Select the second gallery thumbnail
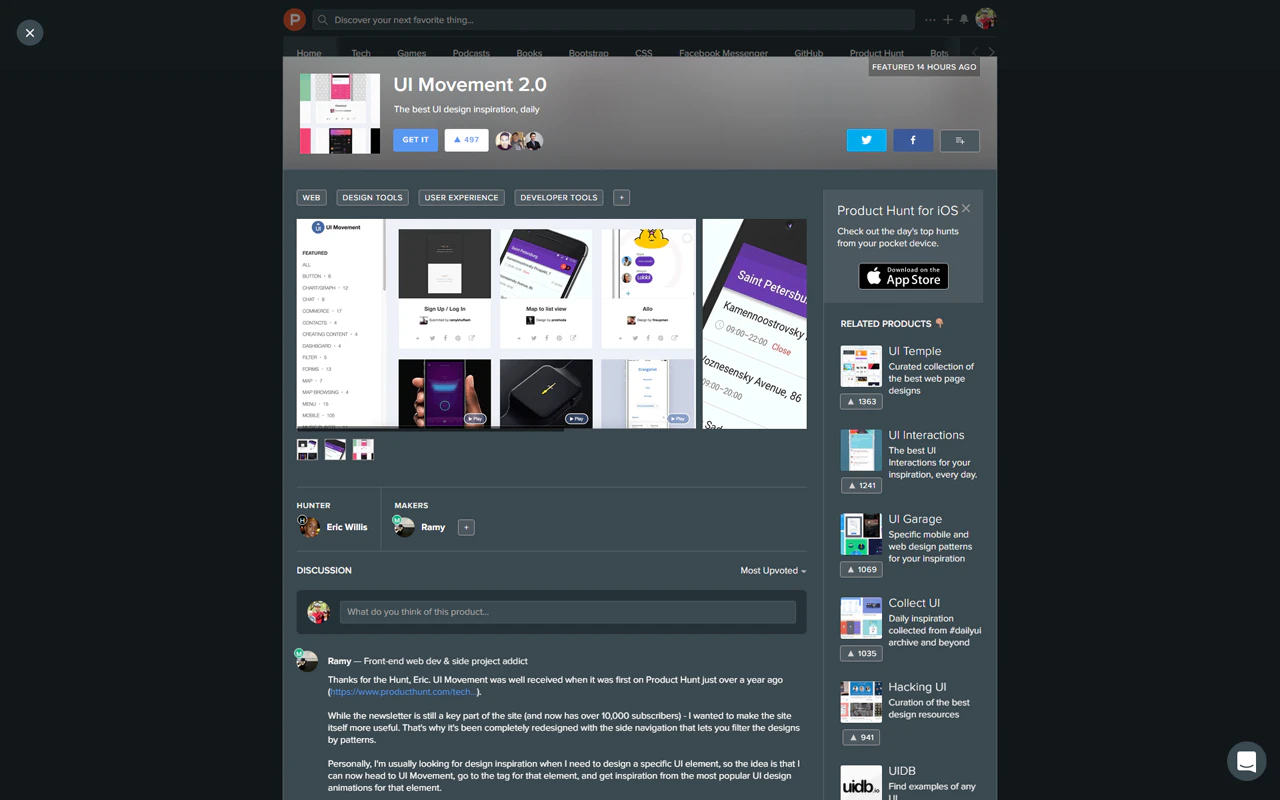 click(335, 449)
